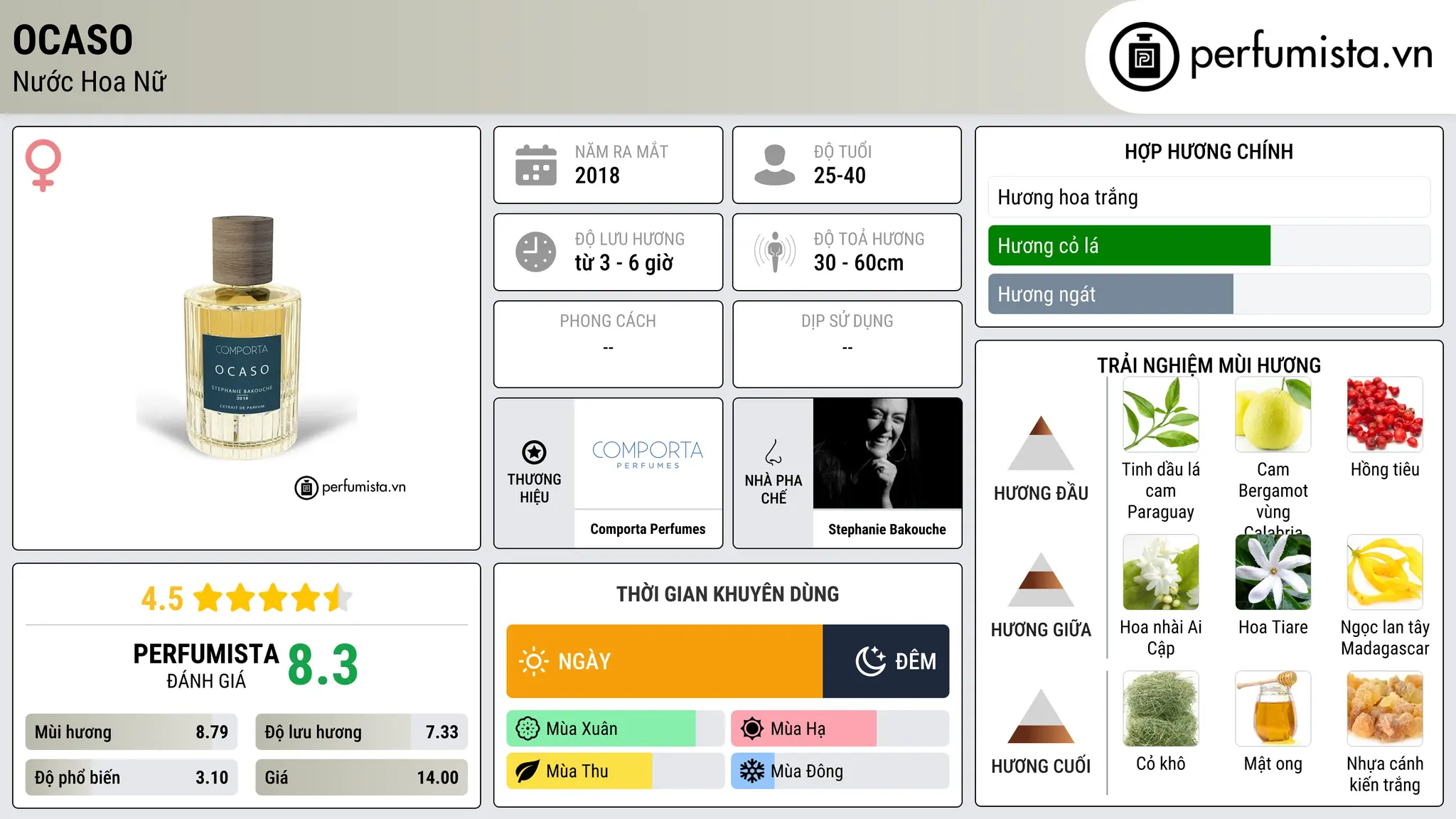Click the Giá score 14.00 bar
Viewport: 1456px width, 819px height.
coord(361,777)
